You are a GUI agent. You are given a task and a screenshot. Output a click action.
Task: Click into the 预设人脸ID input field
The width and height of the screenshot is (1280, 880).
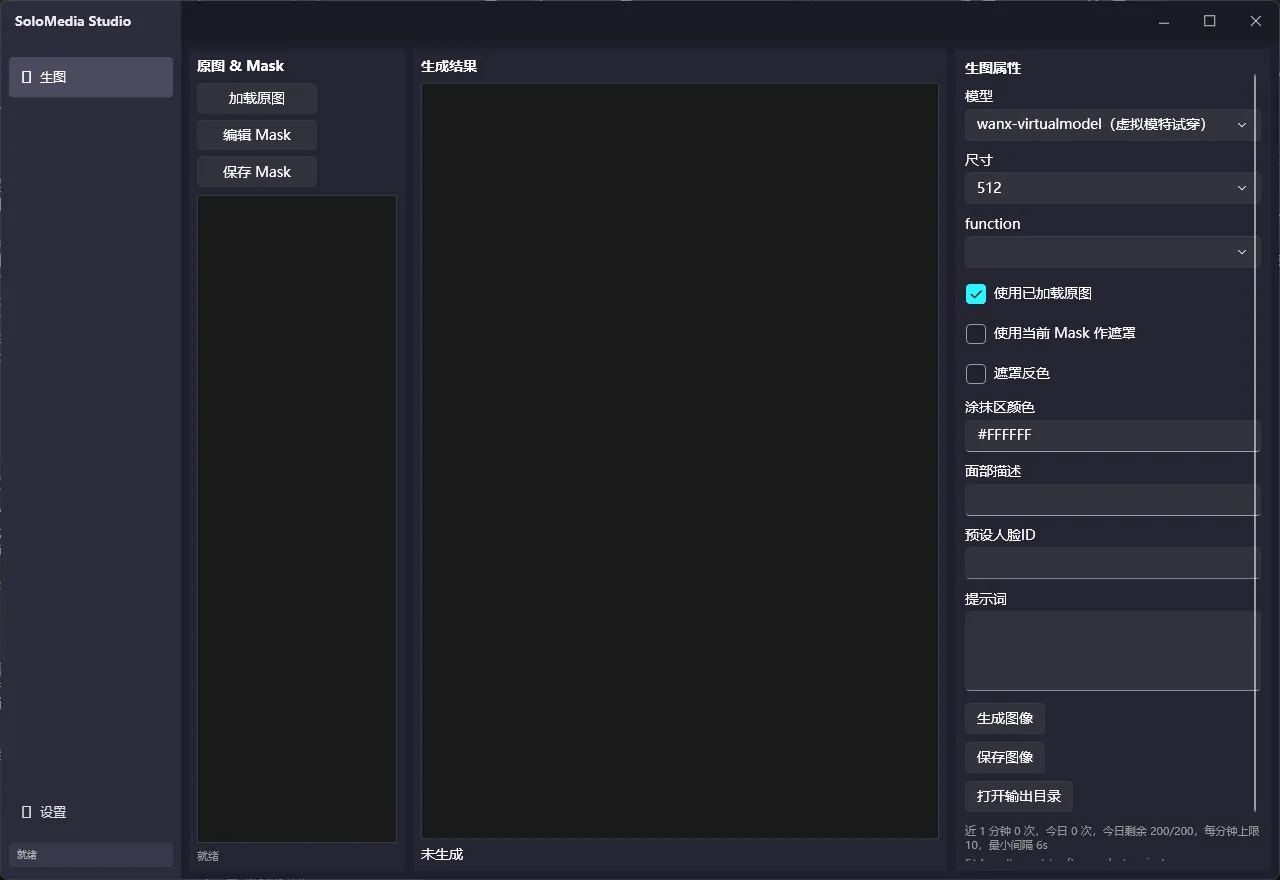pos(1112,563)
